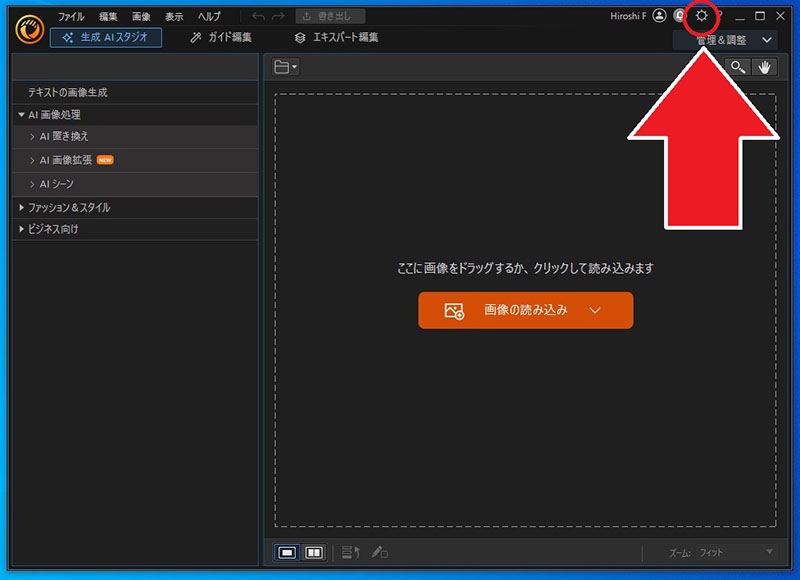Switch to the ガイド編集 tab

[x=221, y=38]
